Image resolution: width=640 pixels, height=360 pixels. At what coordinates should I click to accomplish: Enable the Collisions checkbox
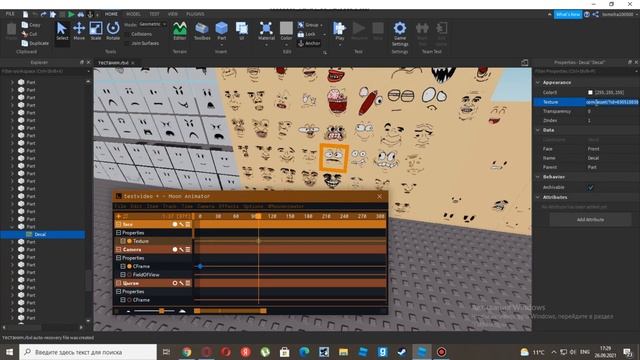pyautogui.click(x=127, y=34)
